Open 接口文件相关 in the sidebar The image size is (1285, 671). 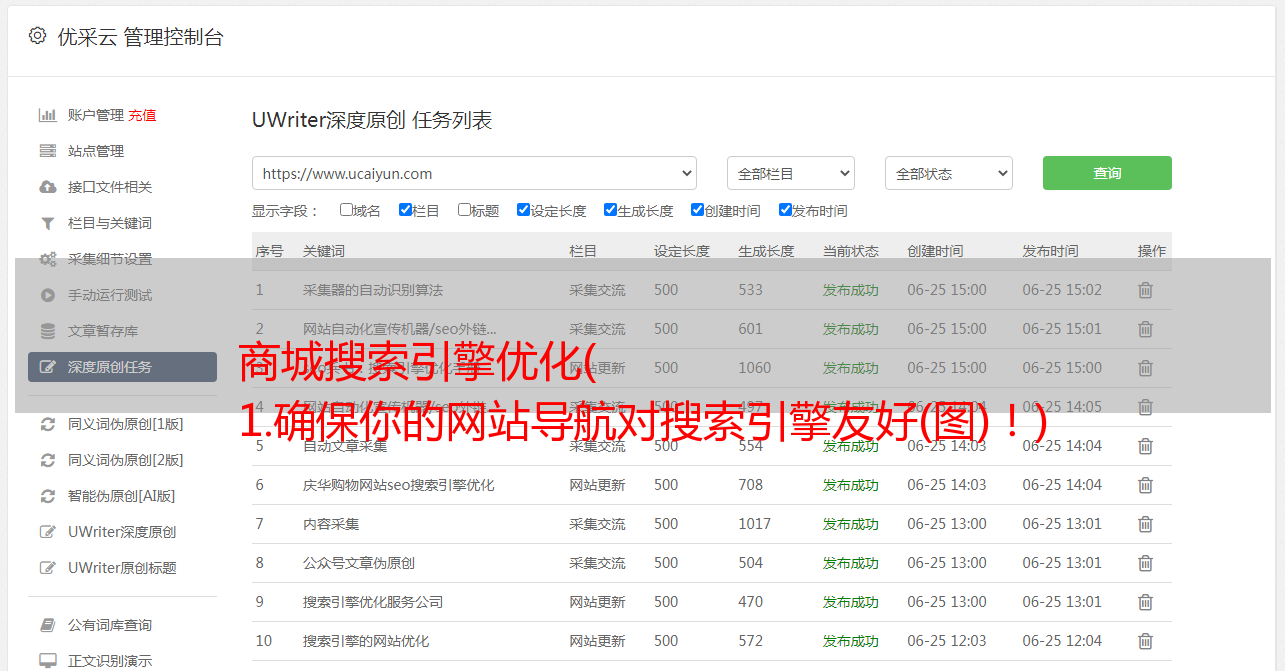click(x=110, y=187)
